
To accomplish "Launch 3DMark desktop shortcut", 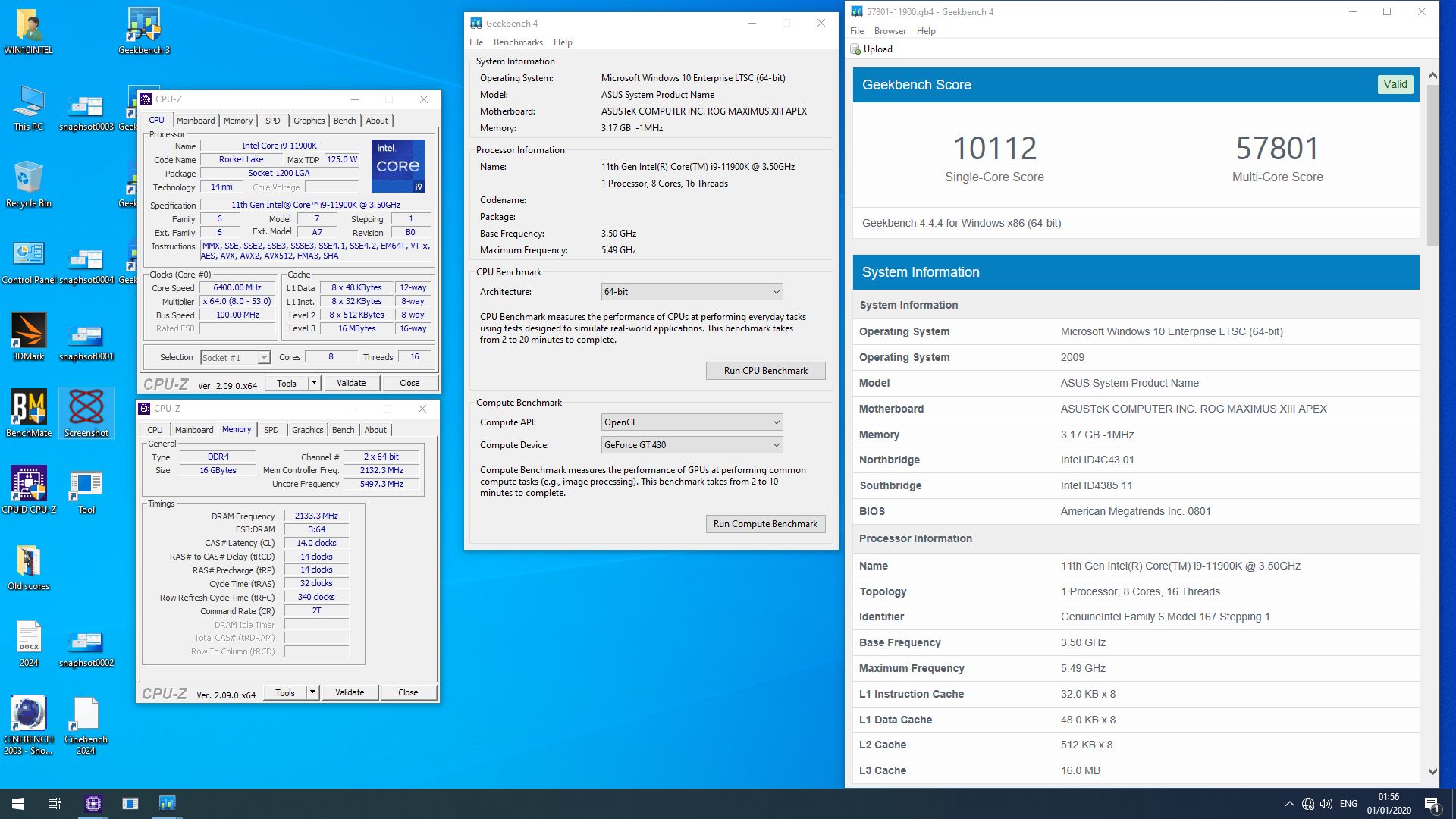I will coord(29,338).
